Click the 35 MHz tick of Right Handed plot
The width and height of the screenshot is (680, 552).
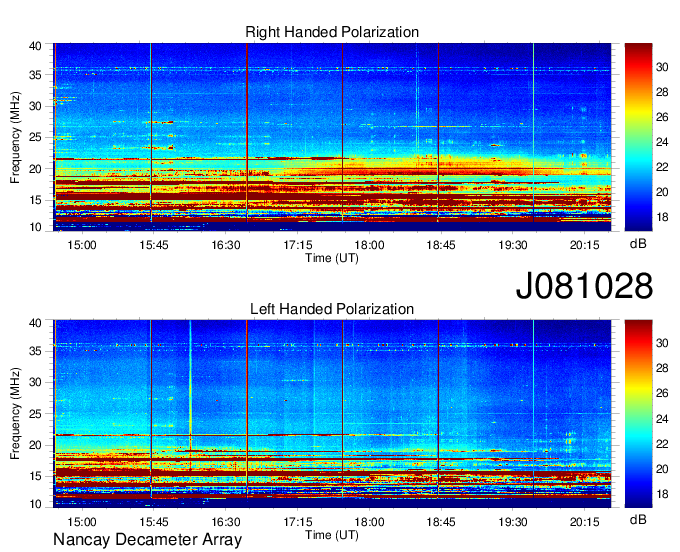[35, 75]
